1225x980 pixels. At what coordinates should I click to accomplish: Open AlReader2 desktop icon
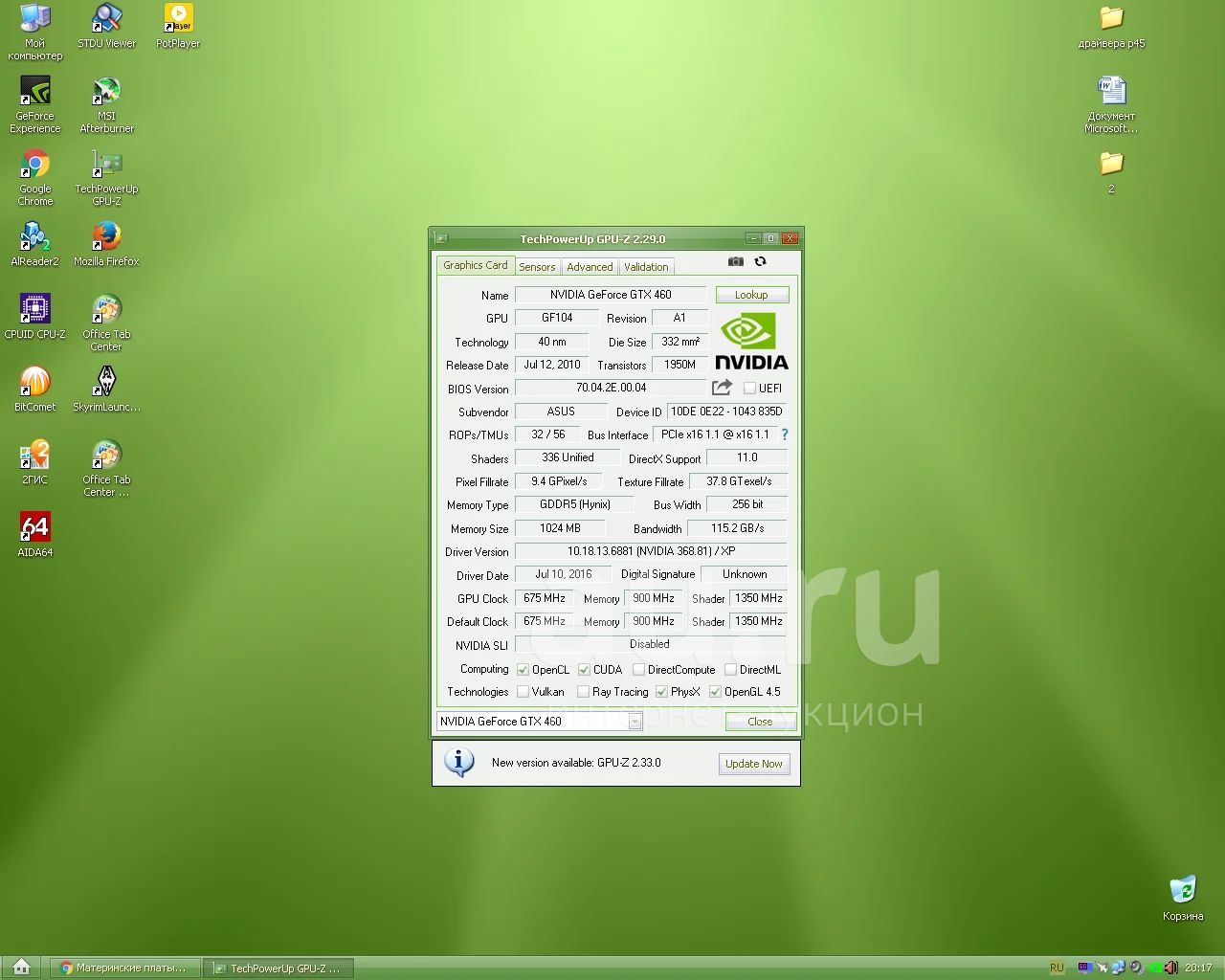coord(35,244)
